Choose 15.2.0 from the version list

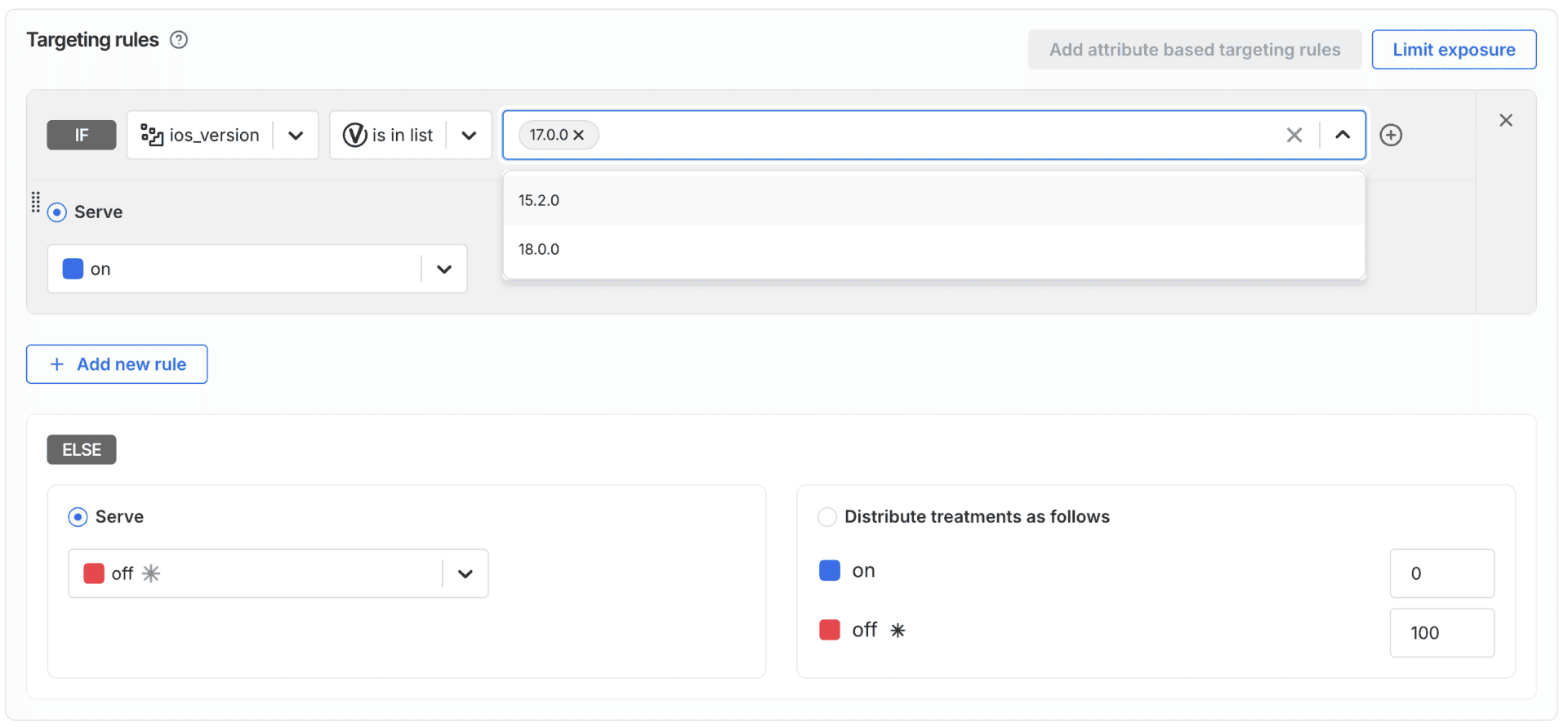(539, 200)
